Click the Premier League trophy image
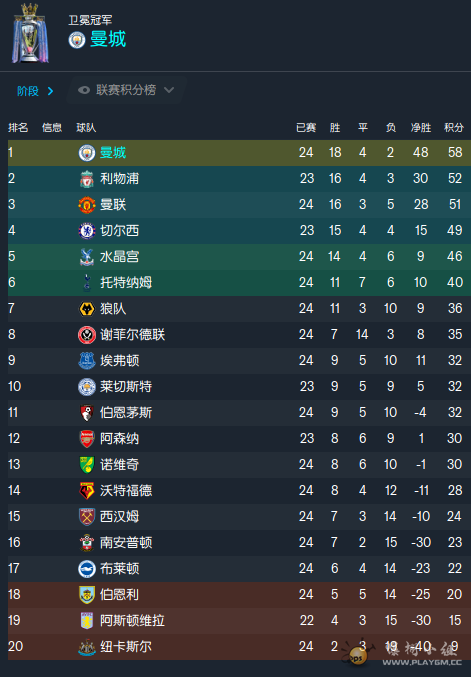The width and height of the screenshot is (471, 677). coord(30,33)
